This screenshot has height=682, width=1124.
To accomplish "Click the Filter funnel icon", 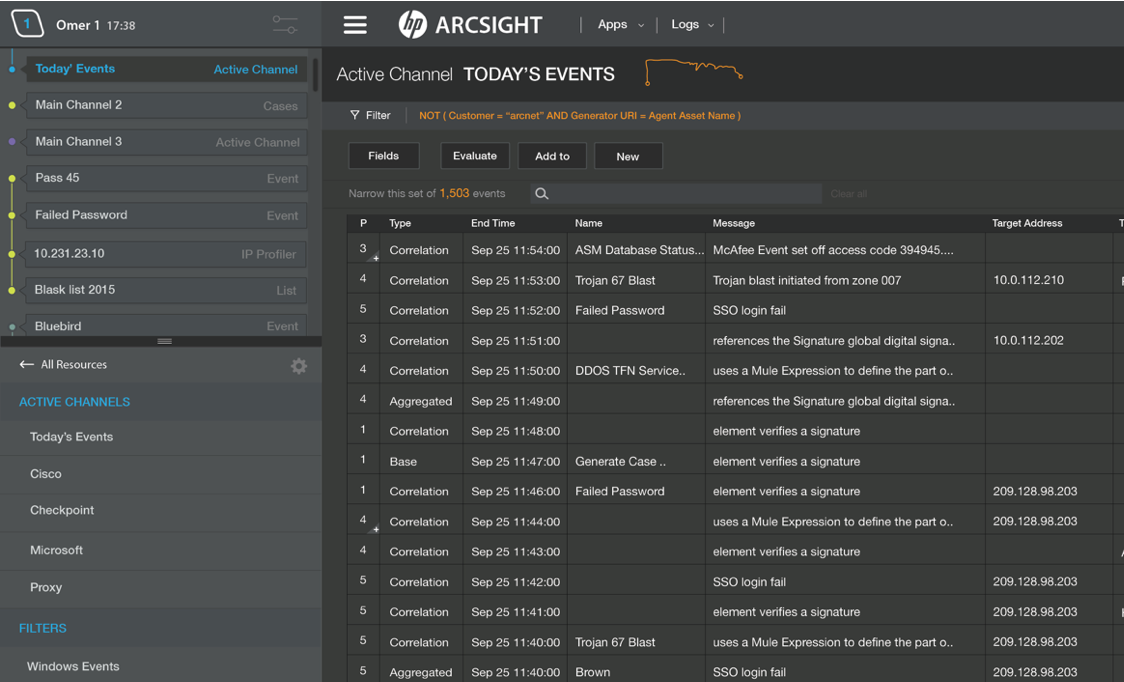I will point(354,115).
